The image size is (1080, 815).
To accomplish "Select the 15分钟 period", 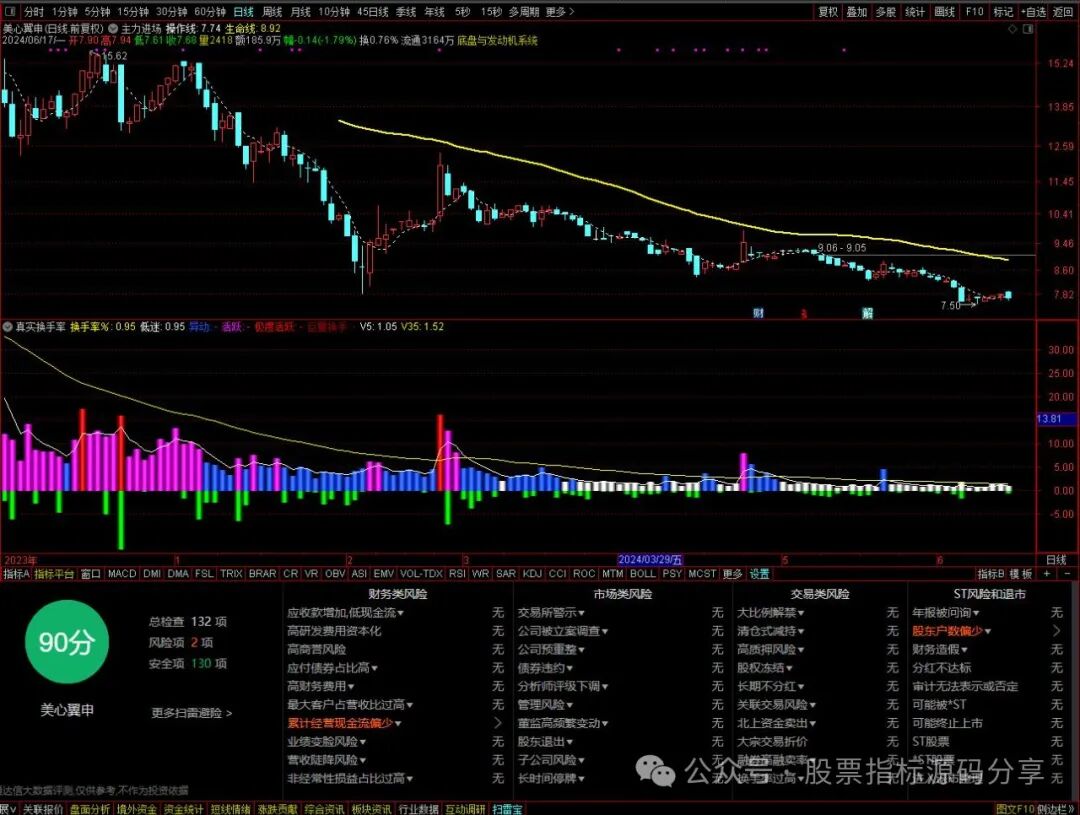I will [x=132, y=12].
